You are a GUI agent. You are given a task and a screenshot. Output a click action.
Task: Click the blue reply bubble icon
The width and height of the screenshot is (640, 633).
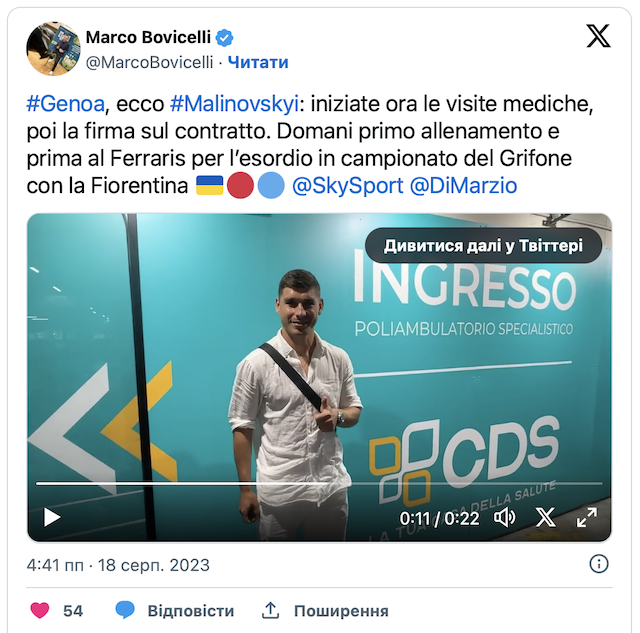coord(125,610)
